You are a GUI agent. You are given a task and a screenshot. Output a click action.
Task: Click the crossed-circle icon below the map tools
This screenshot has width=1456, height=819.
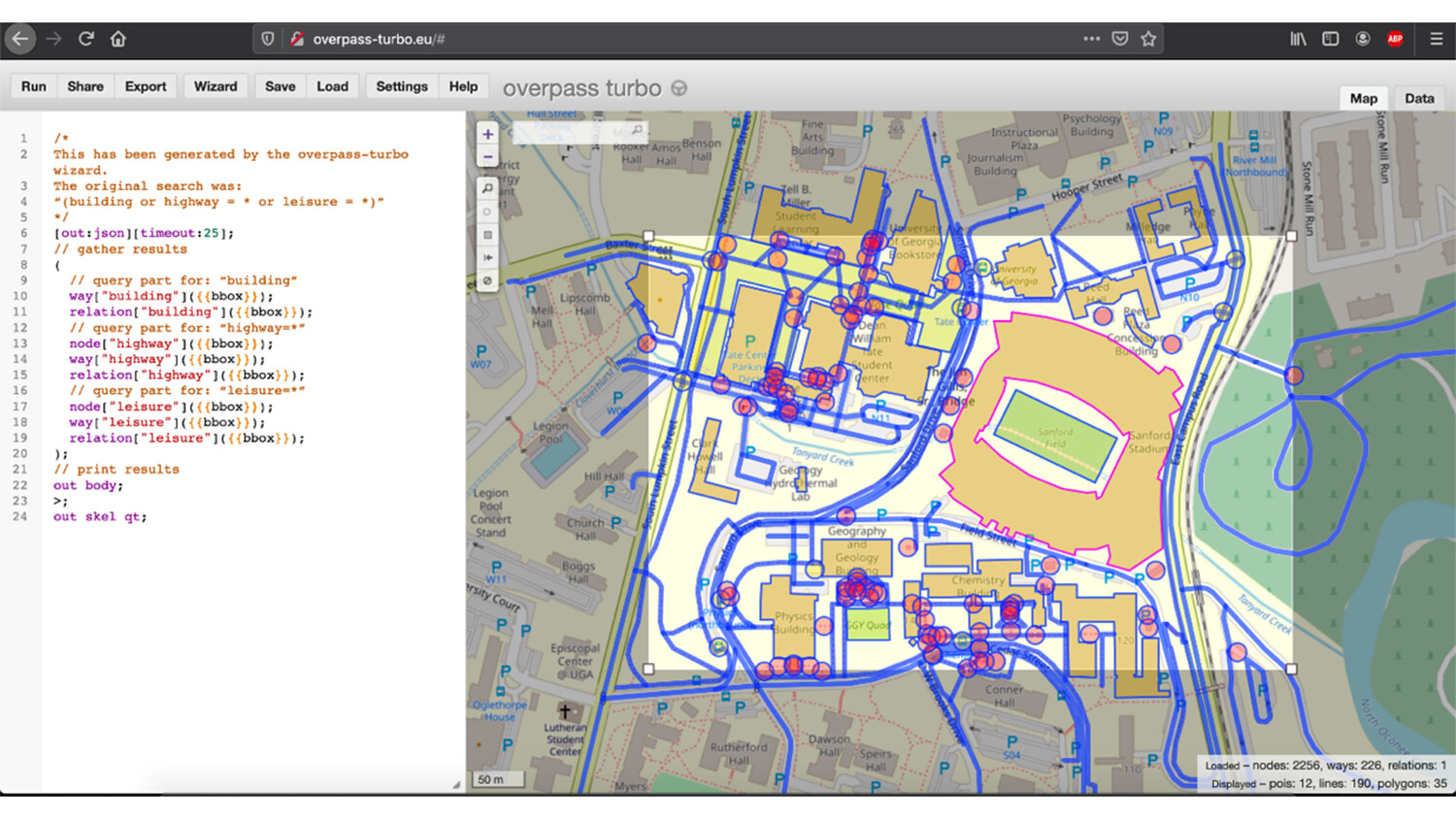tap(487, 280)
